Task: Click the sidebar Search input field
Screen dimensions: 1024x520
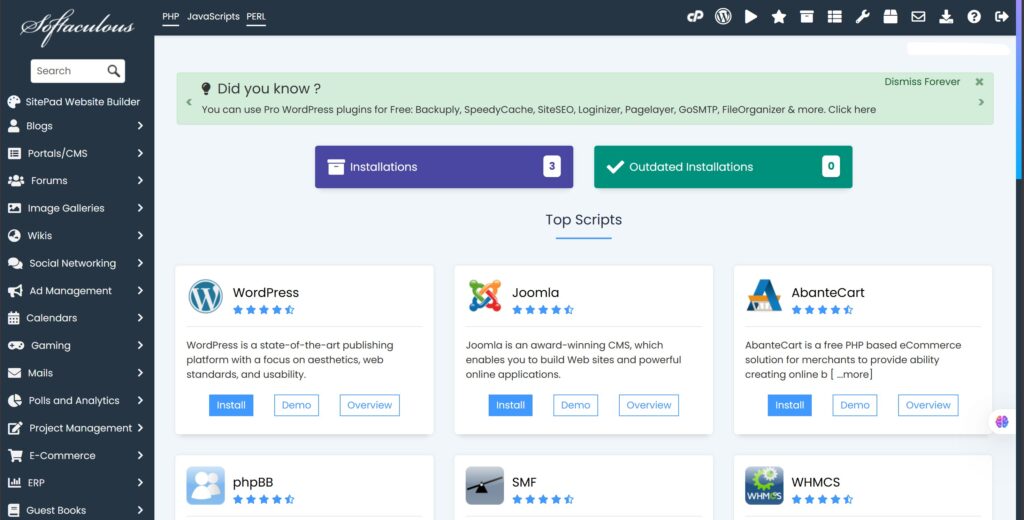Action: point(66,71)
